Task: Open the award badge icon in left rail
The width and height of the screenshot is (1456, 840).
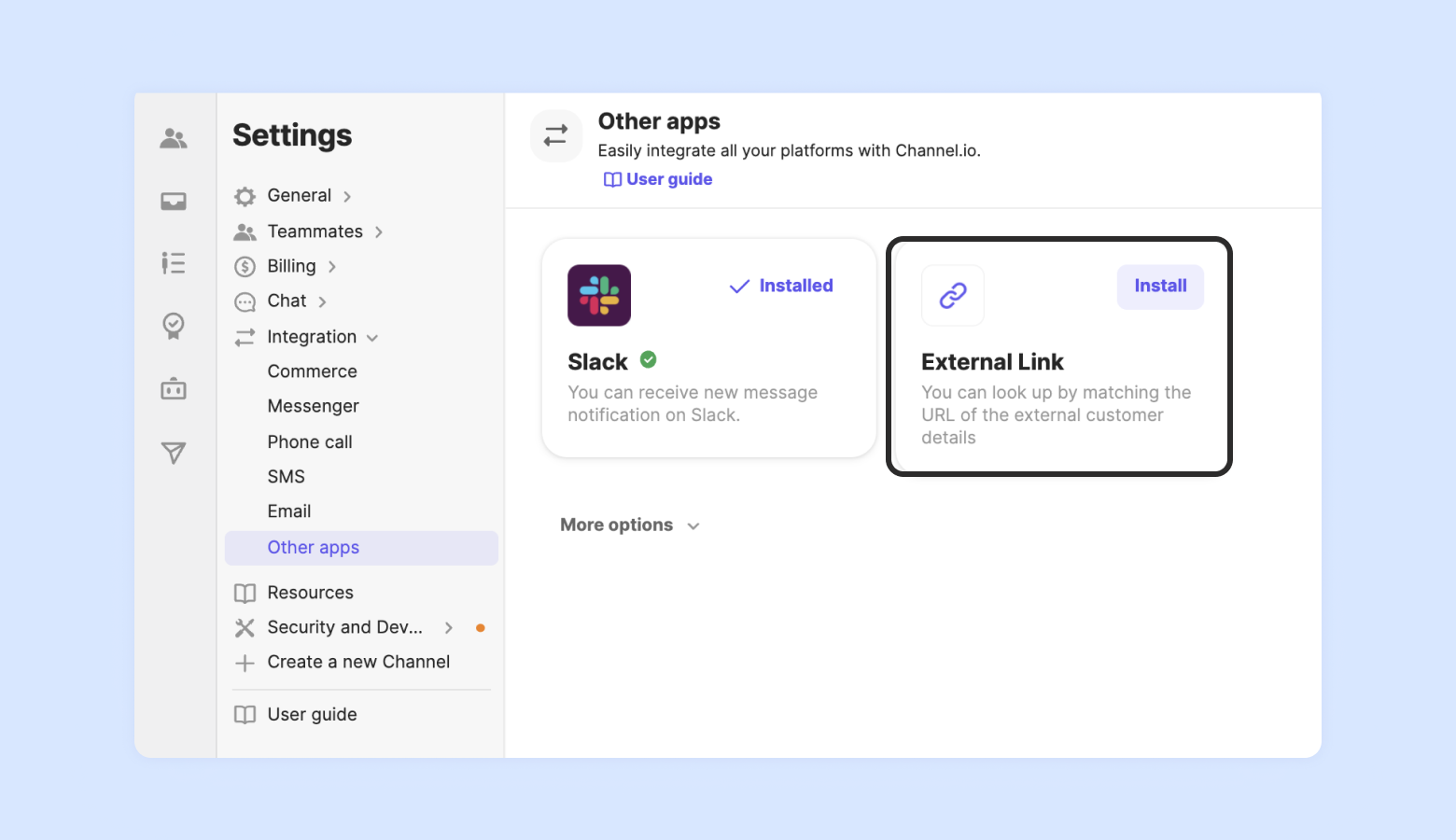Action: click(174, 326)
